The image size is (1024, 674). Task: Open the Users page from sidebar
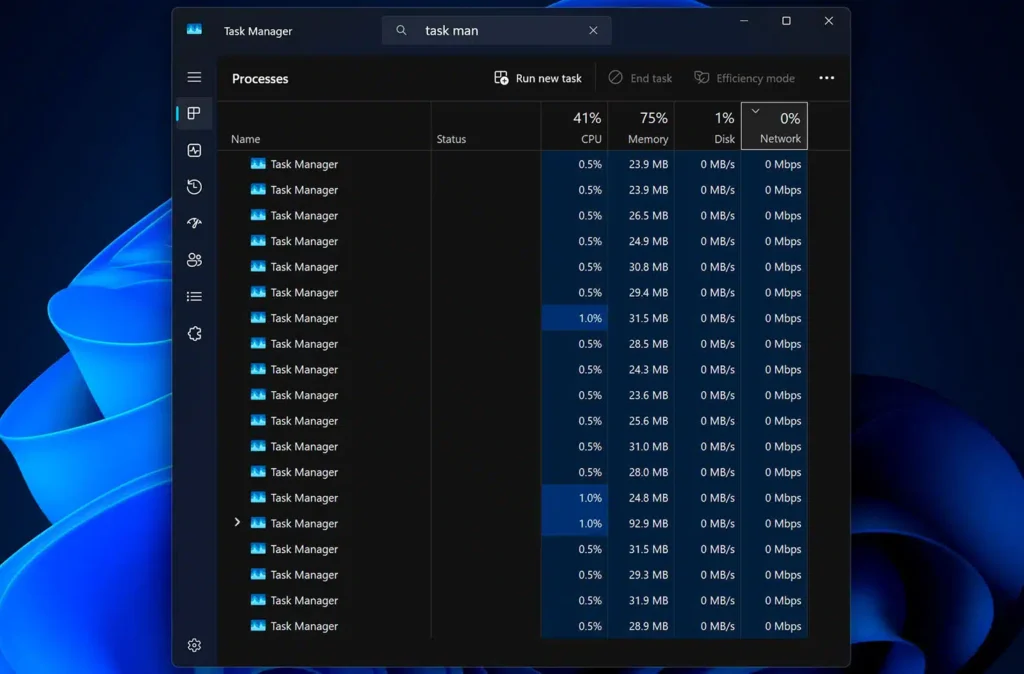(194, 260)
